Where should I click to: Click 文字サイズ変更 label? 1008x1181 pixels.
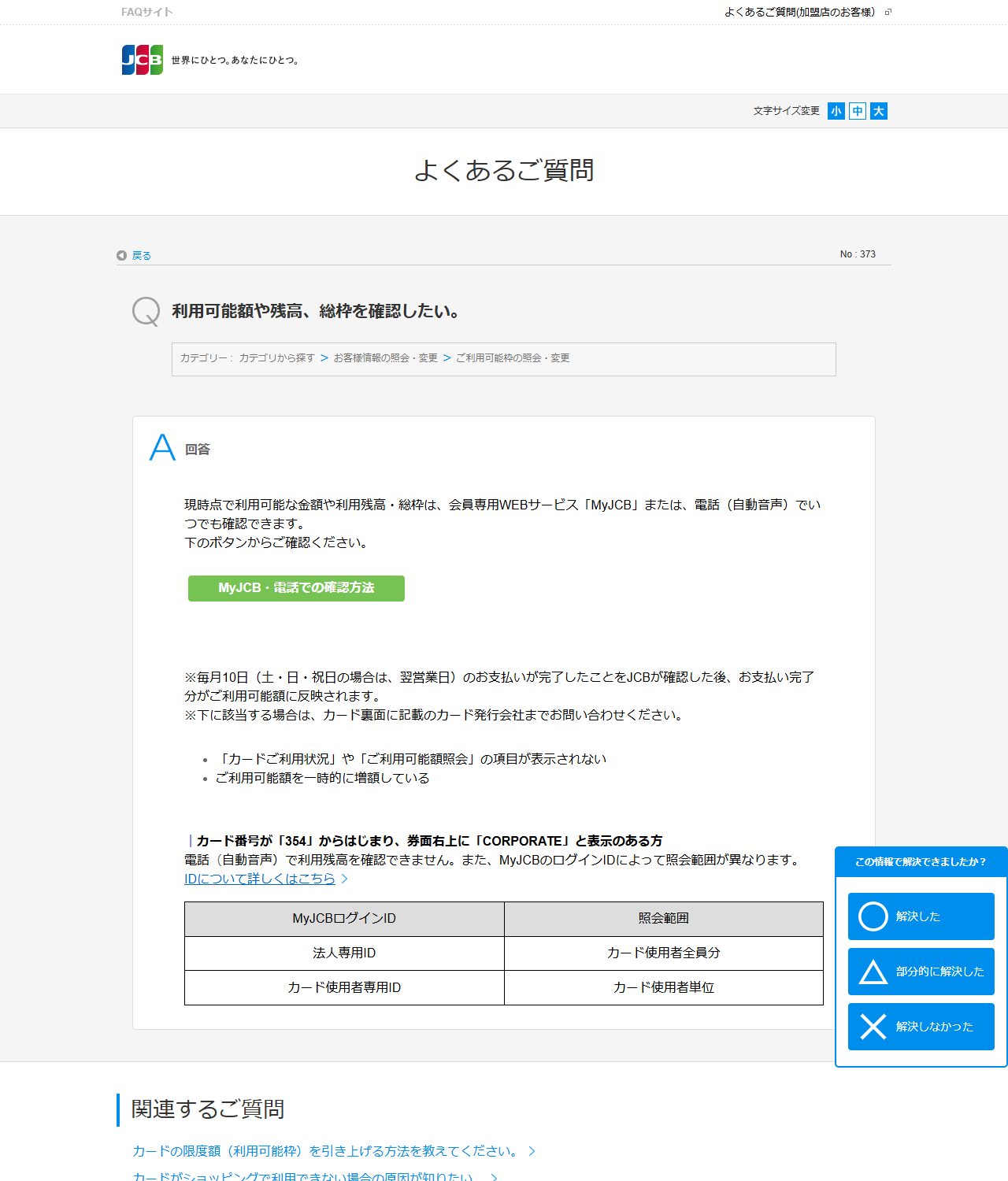point(786,111)
